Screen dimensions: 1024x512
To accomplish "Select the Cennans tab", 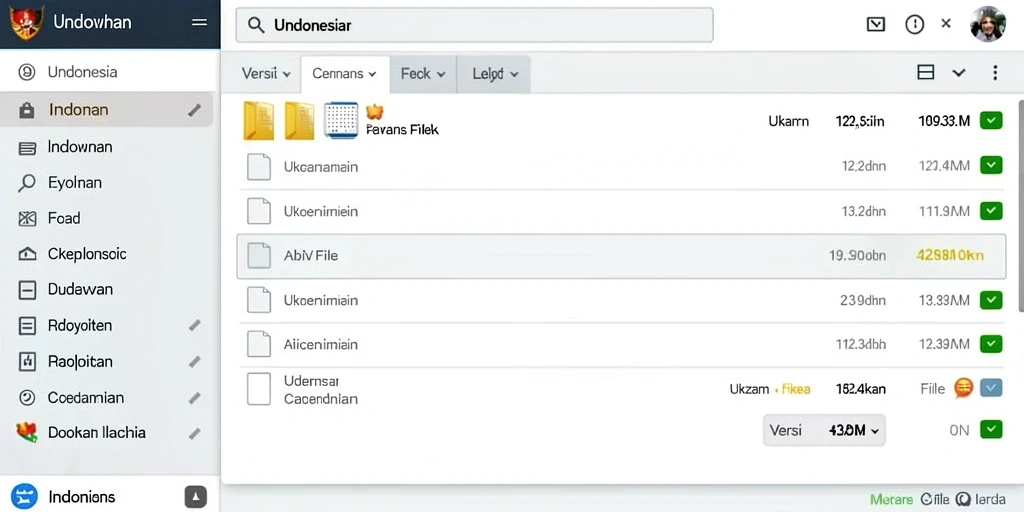I will click(x=345, y=74).
